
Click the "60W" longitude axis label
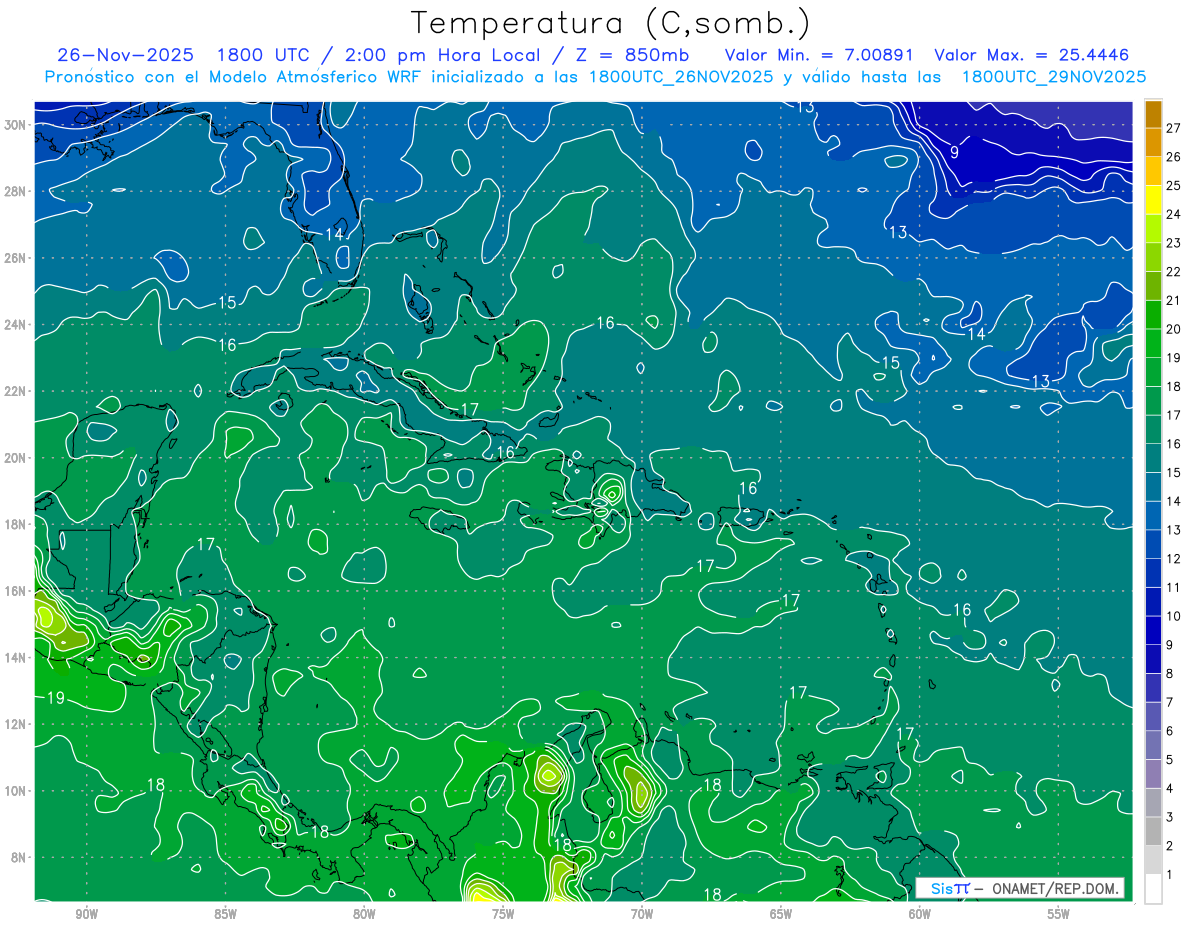click(920, 915)
